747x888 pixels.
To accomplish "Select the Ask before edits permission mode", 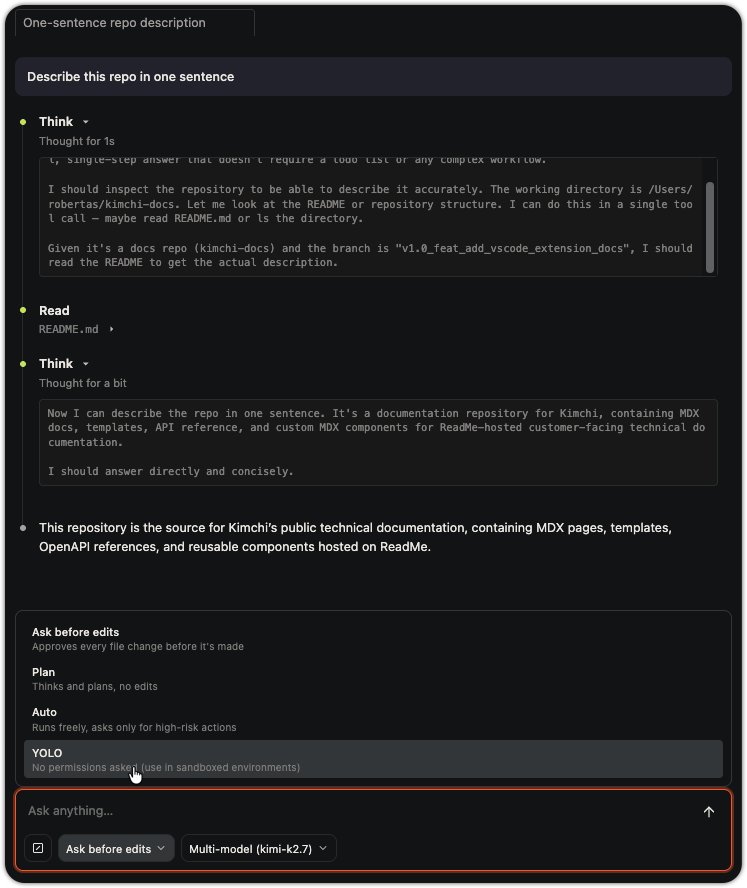I will (x=373, y=639).
